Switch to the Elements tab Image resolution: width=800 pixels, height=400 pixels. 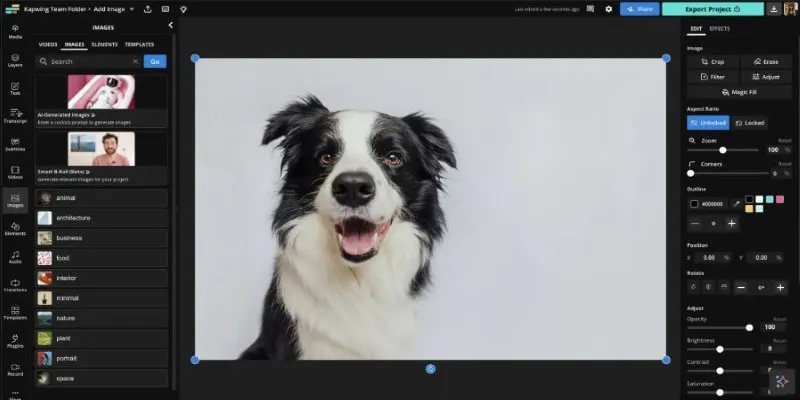pyautogui.click(x=105, y=44)
